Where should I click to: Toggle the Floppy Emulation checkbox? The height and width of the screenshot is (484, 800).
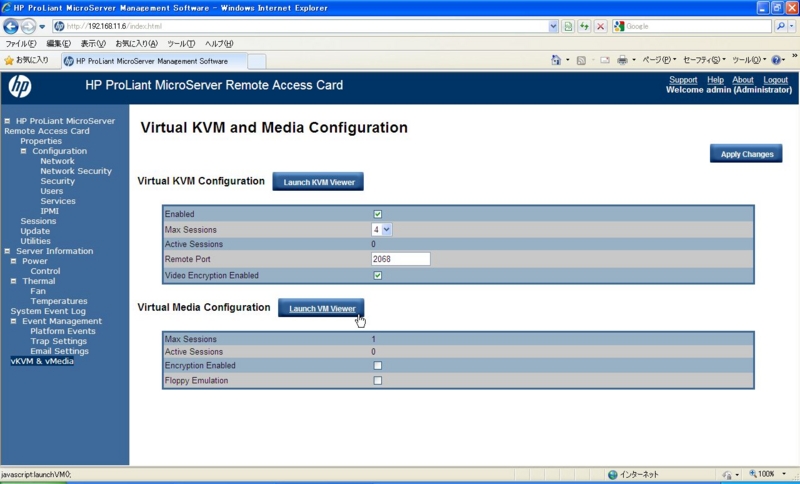pyautogui.click(x=378, y=380)
